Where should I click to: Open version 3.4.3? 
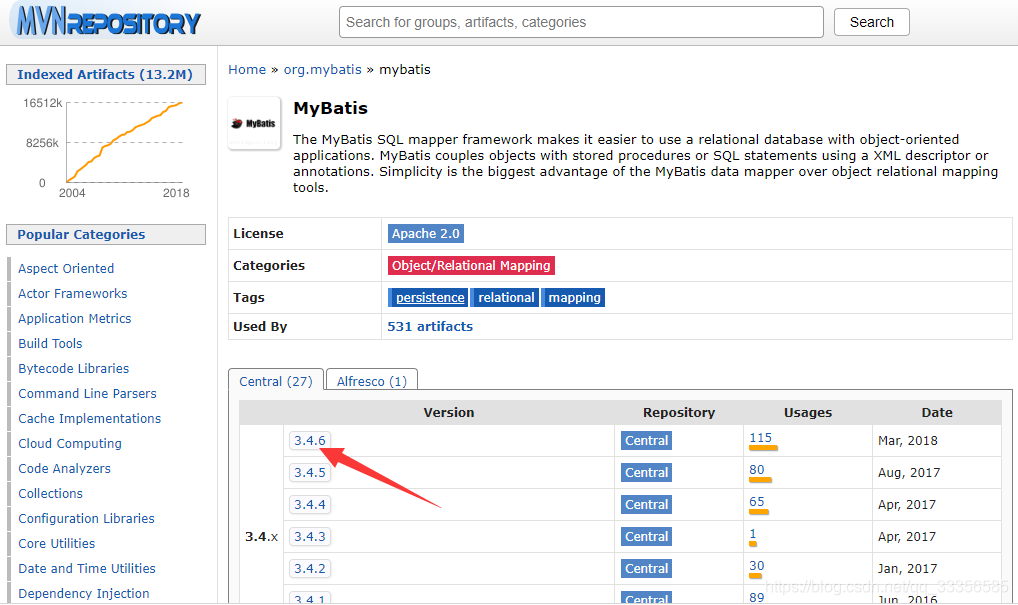[310, 536]
